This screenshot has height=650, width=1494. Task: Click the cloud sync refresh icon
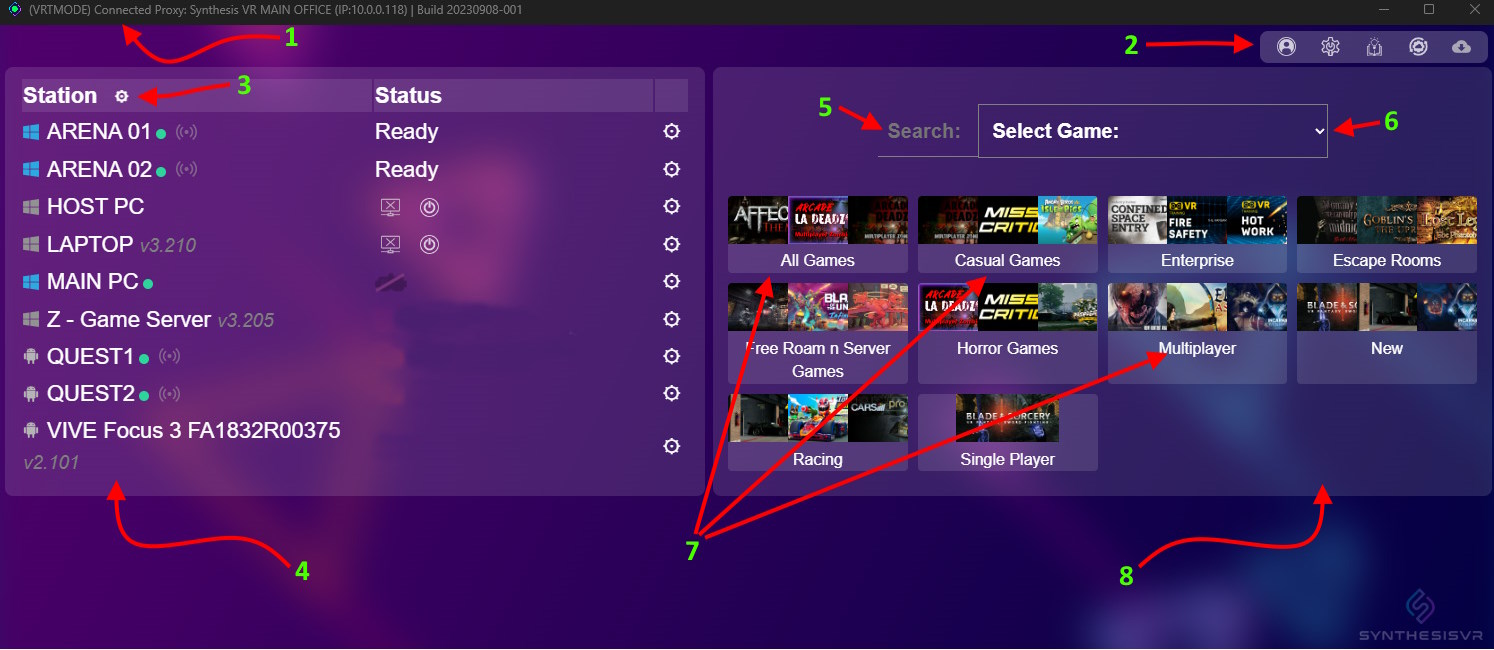tap(1417, 47)
